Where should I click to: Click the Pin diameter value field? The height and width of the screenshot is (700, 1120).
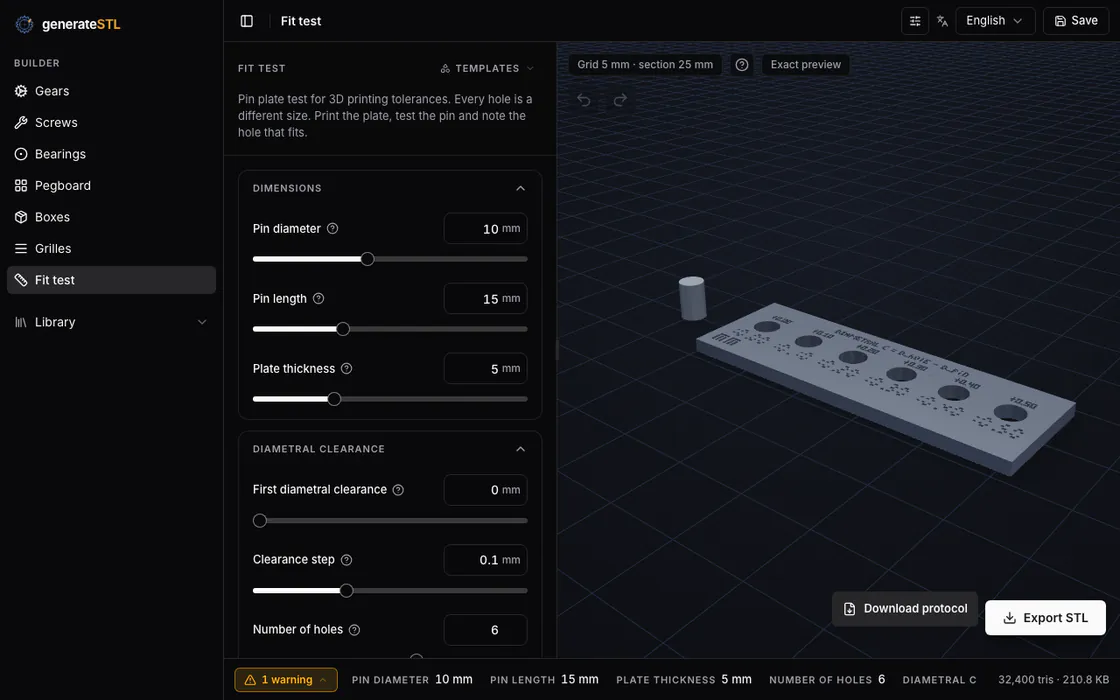[x=486, y=229]
